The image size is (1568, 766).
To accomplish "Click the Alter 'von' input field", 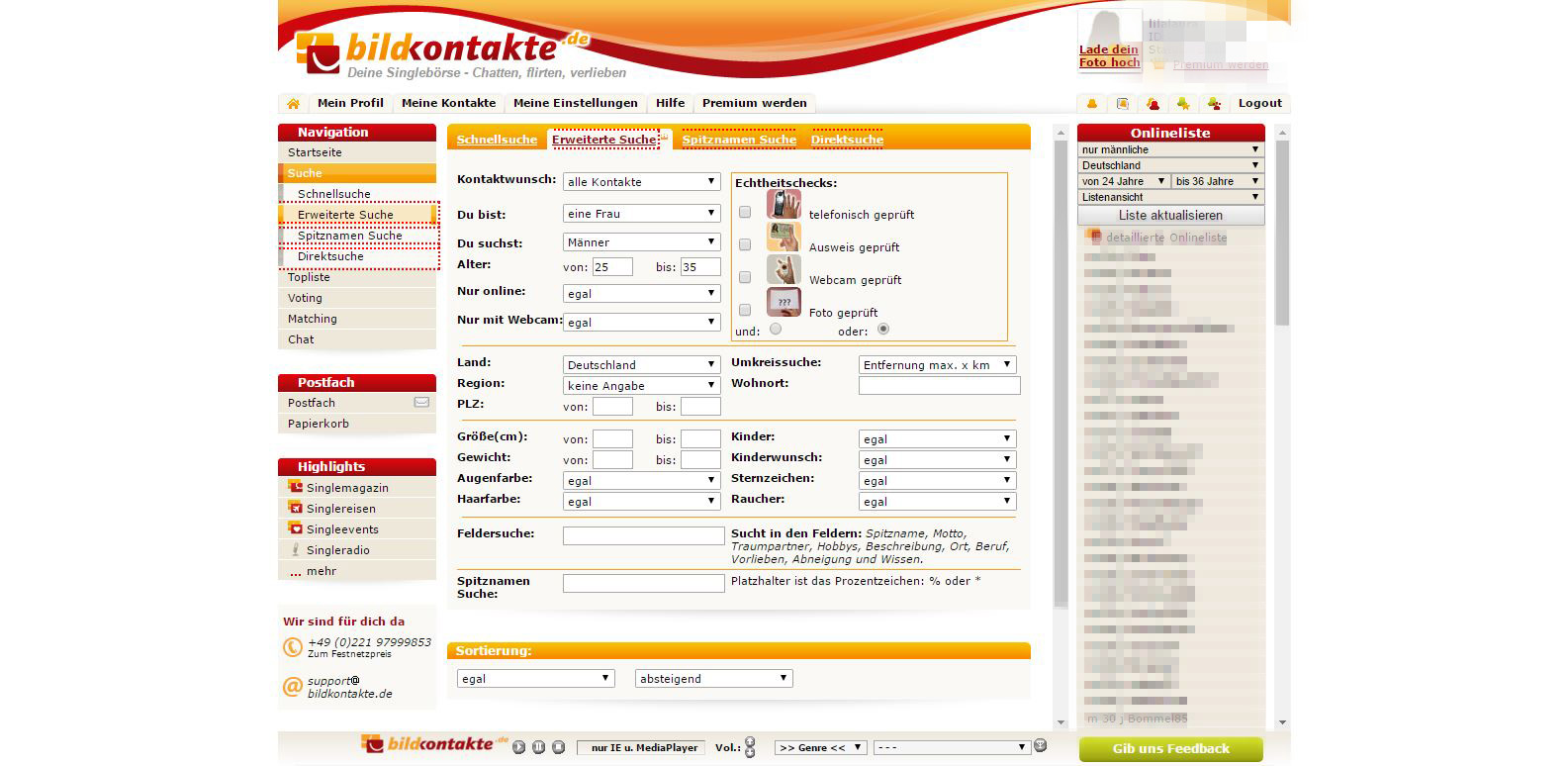I will pos(612,267).
